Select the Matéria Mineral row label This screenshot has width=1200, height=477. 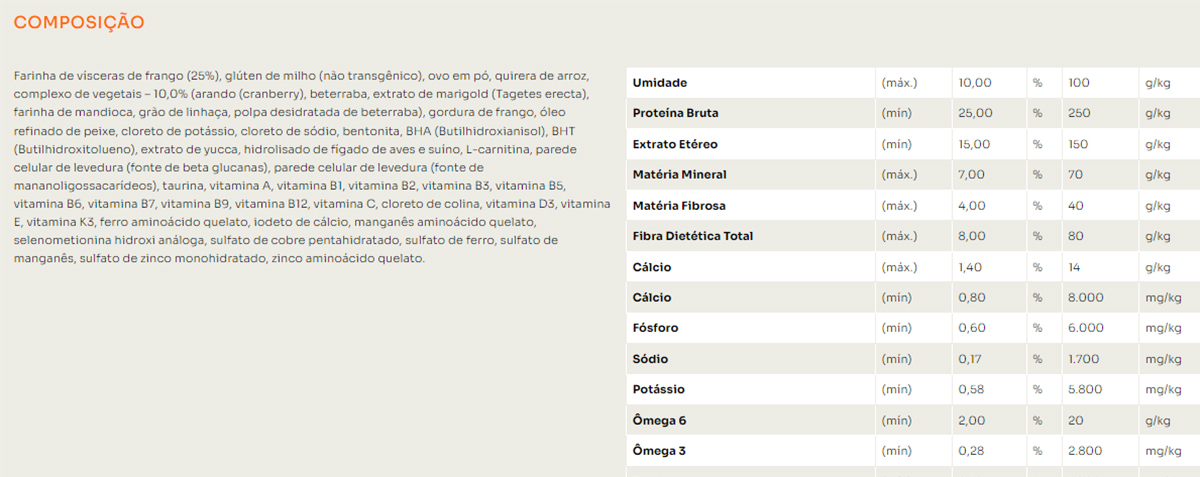coord(679,175)
